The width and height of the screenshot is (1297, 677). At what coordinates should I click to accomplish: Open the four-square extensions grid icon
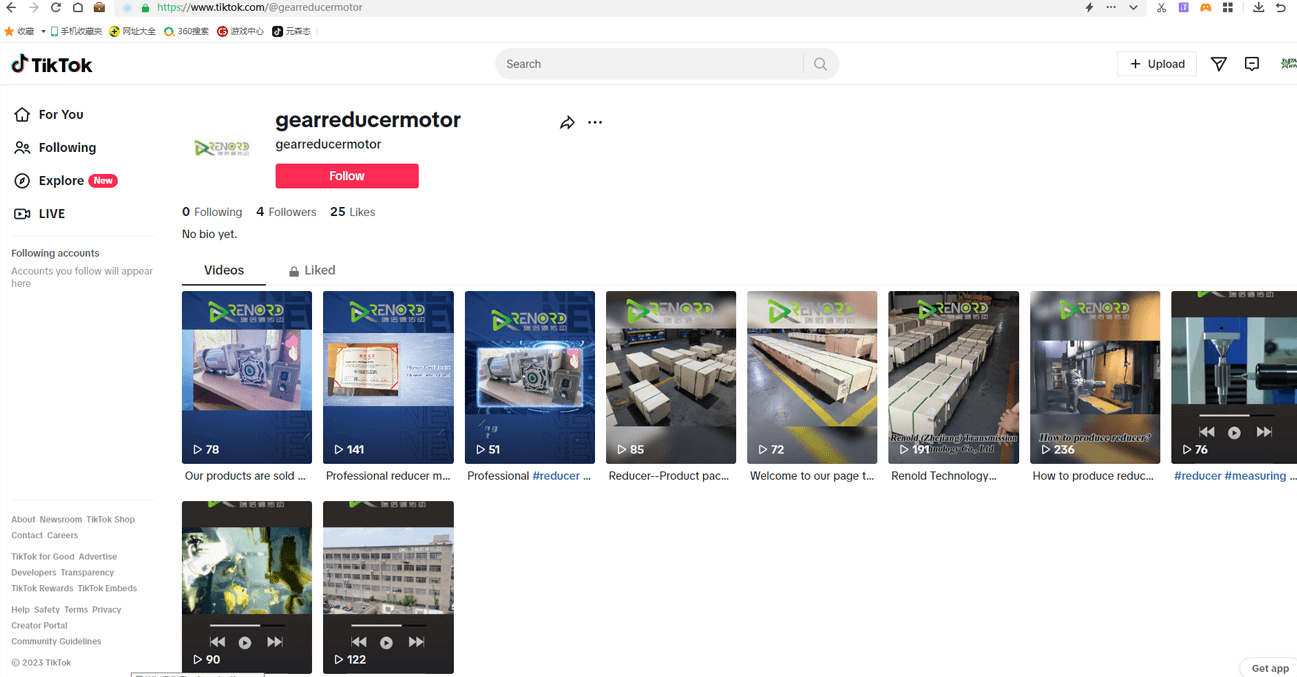[x=1228, y=7]
